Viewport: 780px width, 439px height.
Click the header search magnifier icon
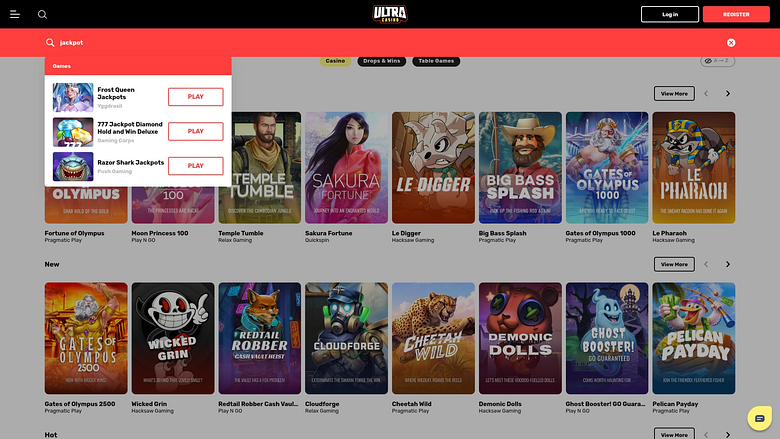click(x=42, y=14)
